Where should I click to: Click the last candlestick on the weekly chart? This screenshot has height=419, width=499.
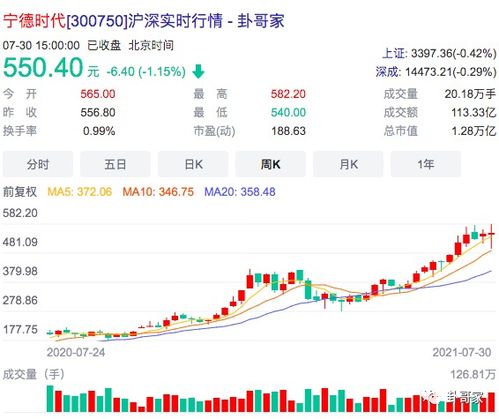[x=491, y=236]
